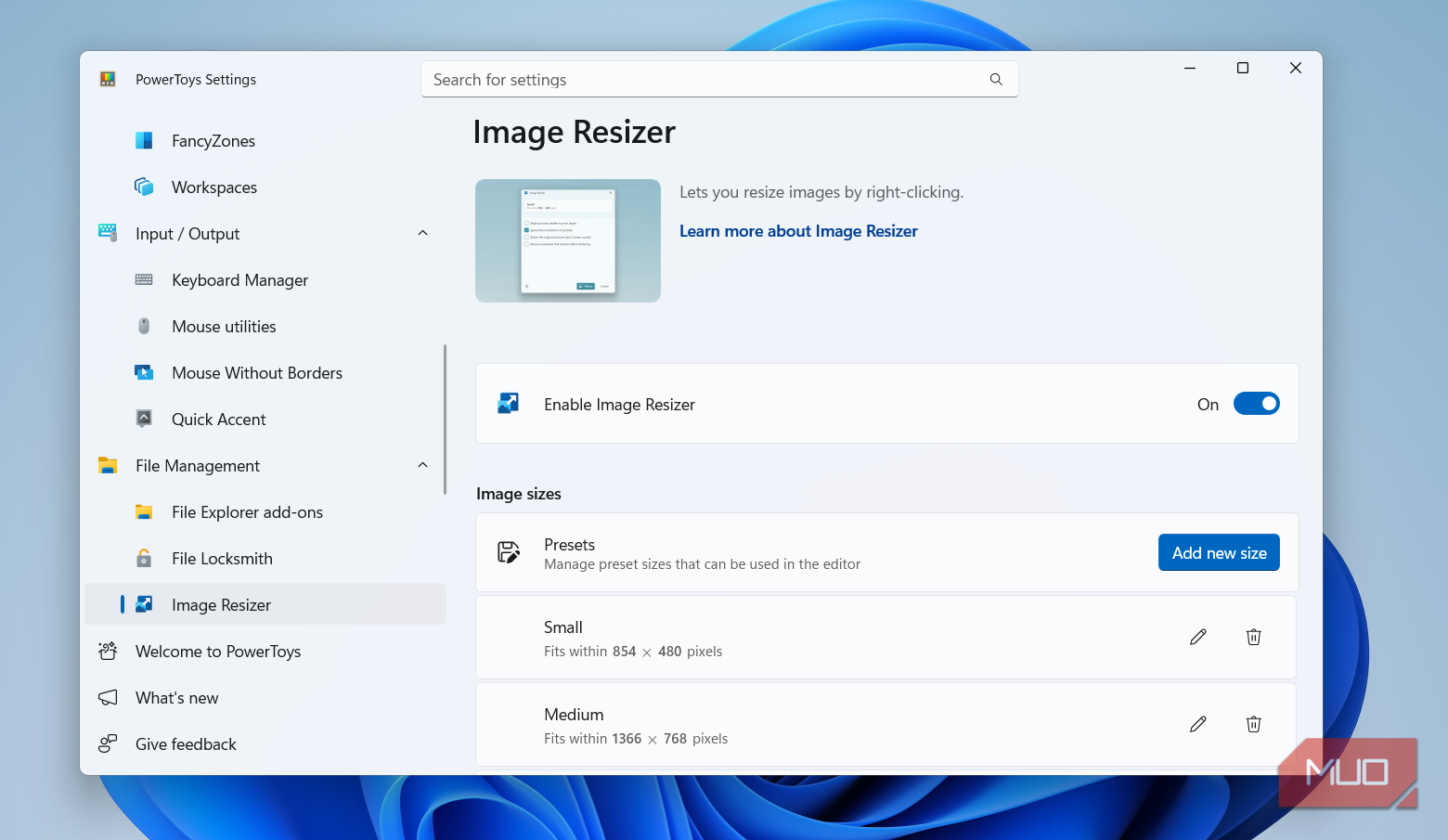Click the Medium preset name

pyautogui.click(x=574, y=715)
